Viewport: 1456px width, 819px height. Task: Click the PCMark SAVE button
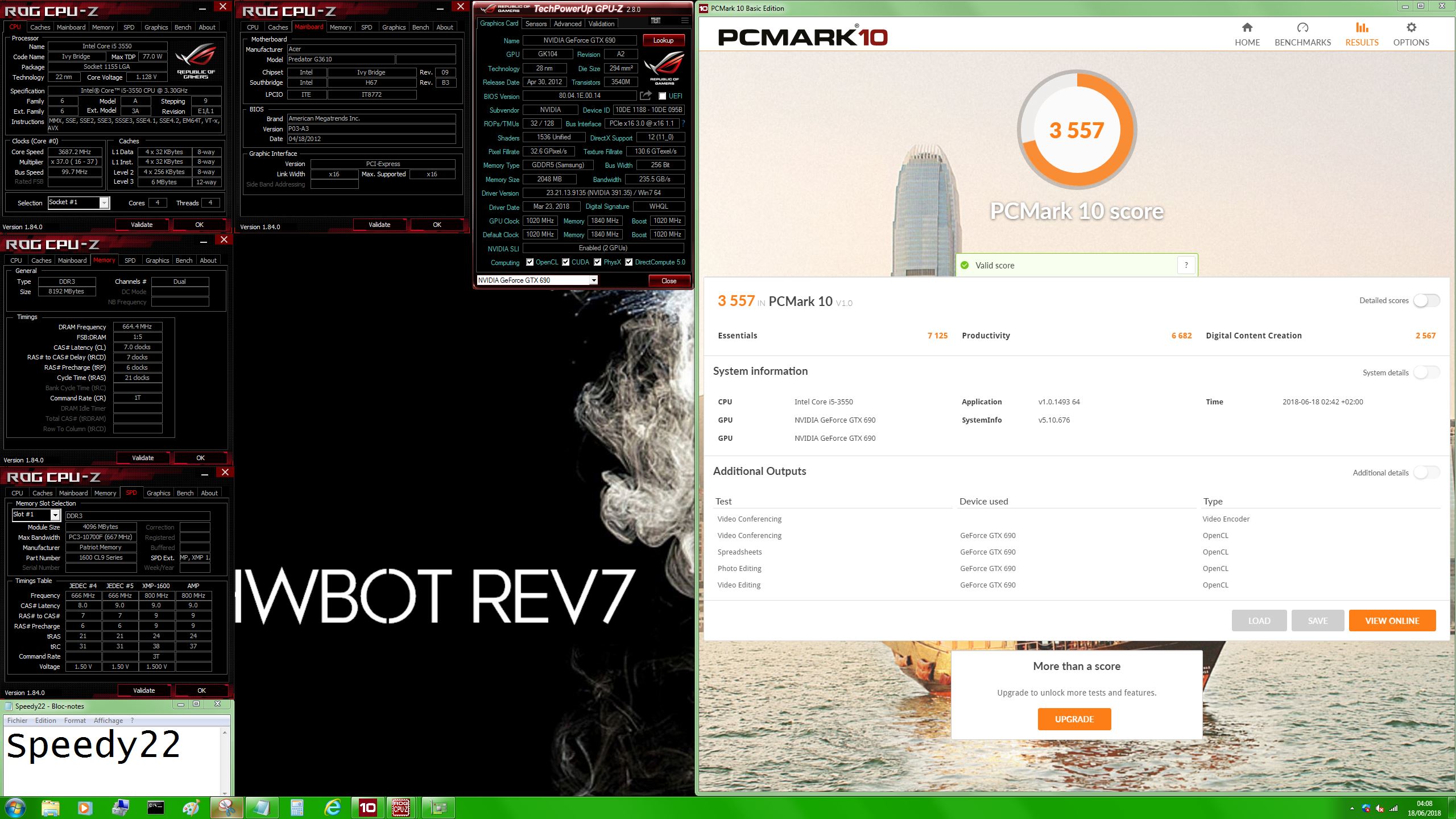click(x=1317, y=621)
